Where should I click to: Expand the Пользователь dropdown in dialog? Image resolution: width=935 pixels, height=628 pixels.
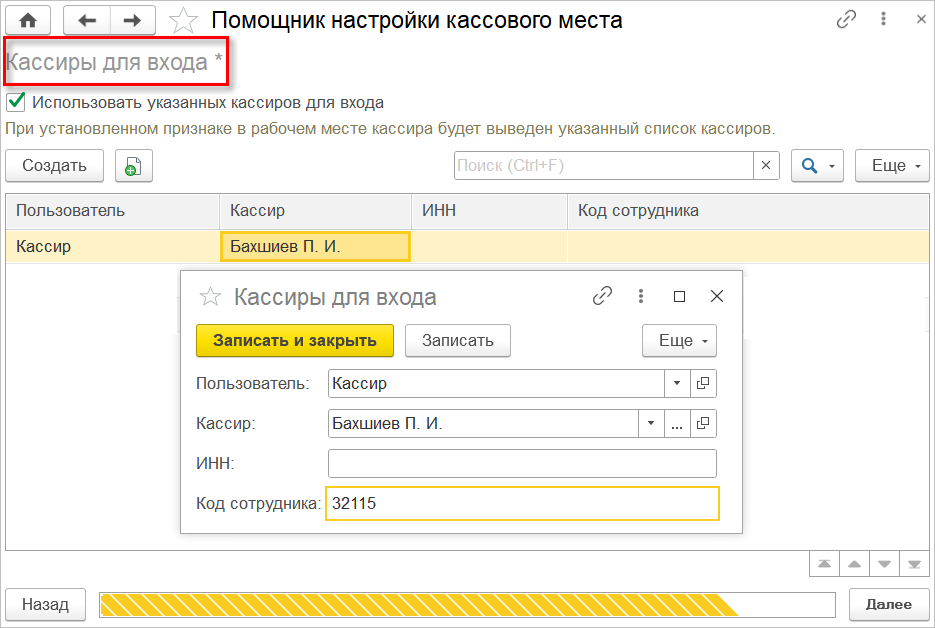coord(677,384)
